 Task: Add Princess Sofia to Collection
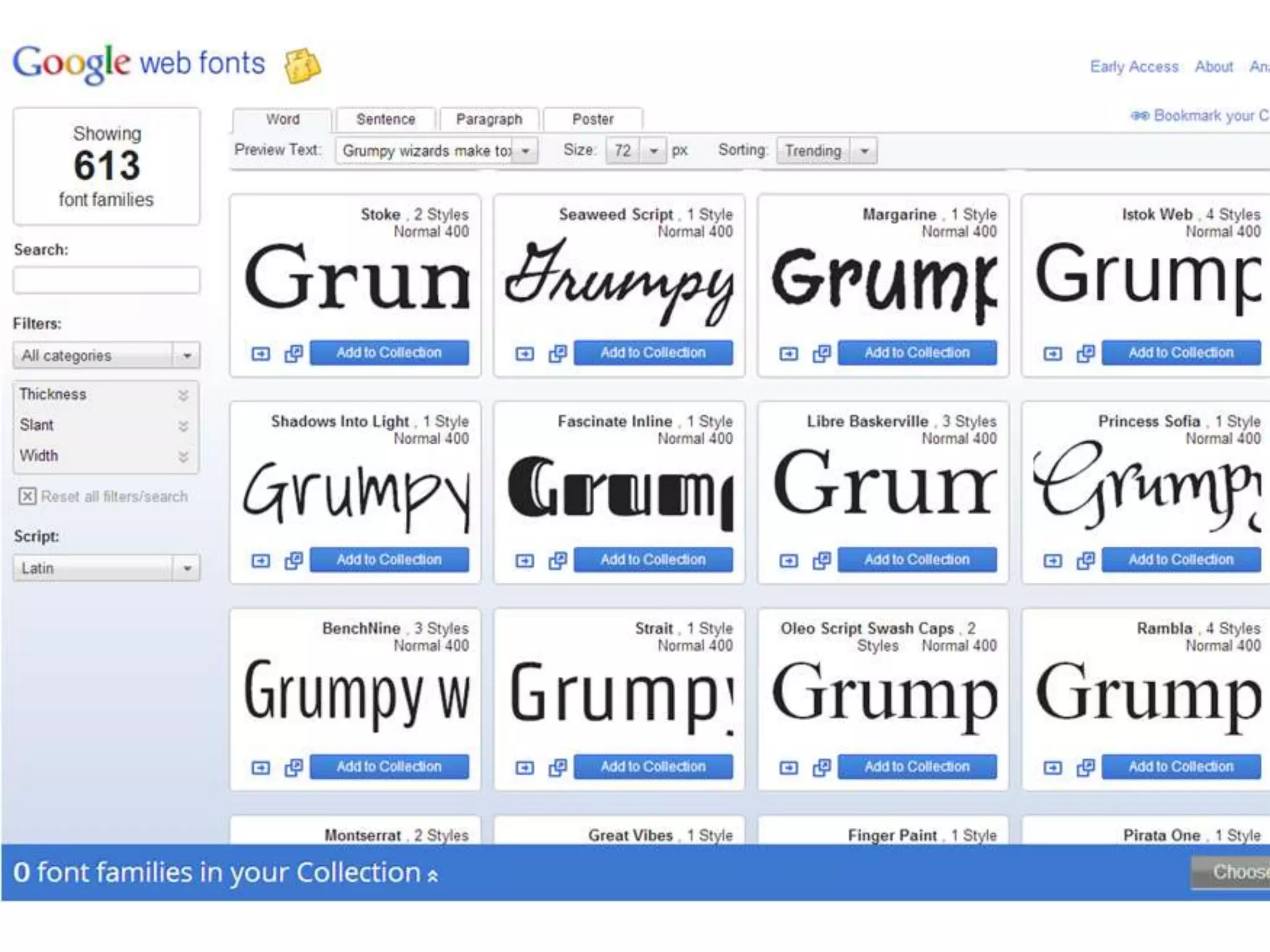pyautogui.click(x=1180, y=560)
